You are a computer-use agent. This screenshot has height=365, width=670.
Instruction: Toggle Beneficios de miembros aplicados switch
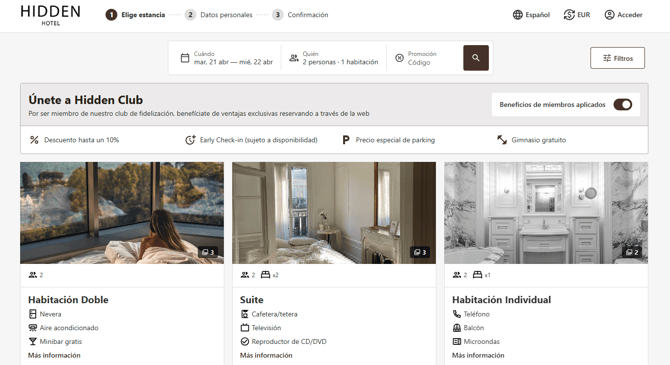click(x=623, y=105)
